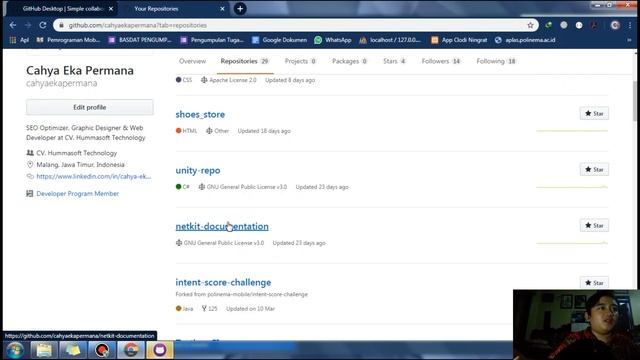Open GitHub Desktop from the taskbar
The height and width of the screenshot is (360, 640).
(160, 350)
